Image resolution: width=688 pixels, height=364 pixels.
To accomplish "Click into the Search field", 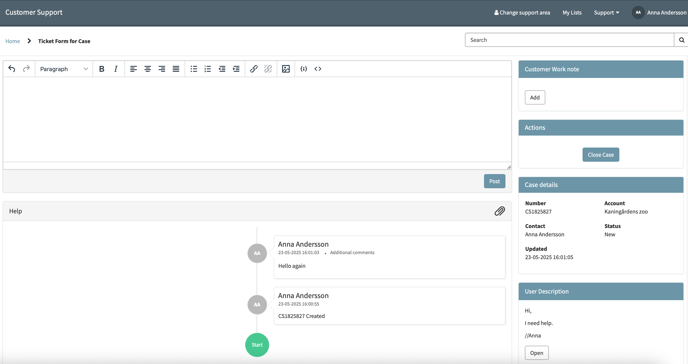I will [569, 40].
